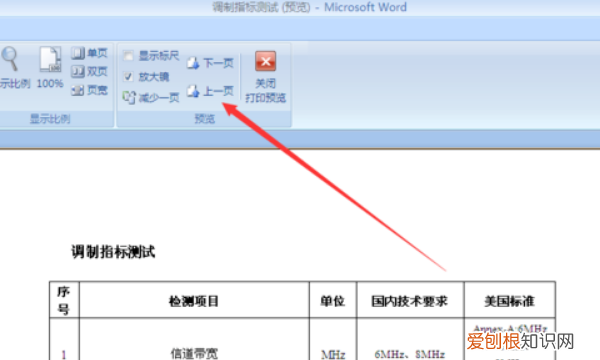Click table header 美国标准
This screenshot has width=600, height=360.
coord(509,301)
